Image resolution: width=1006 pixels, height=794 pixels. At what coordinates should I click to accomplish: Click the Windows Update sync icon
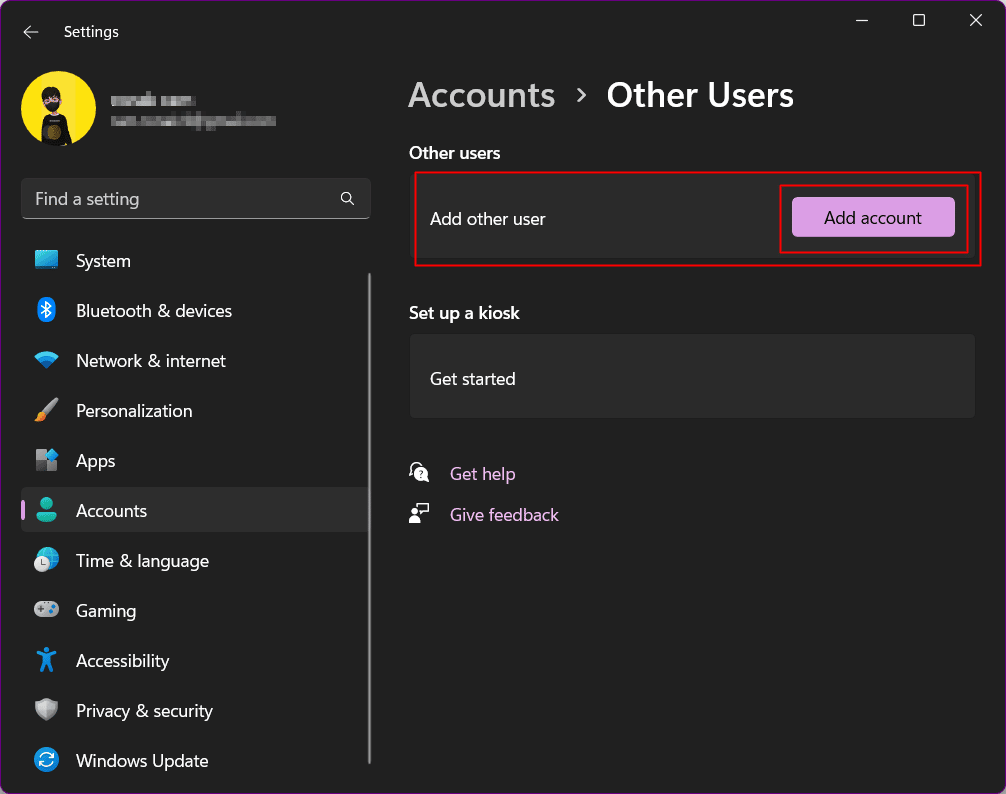46,760
